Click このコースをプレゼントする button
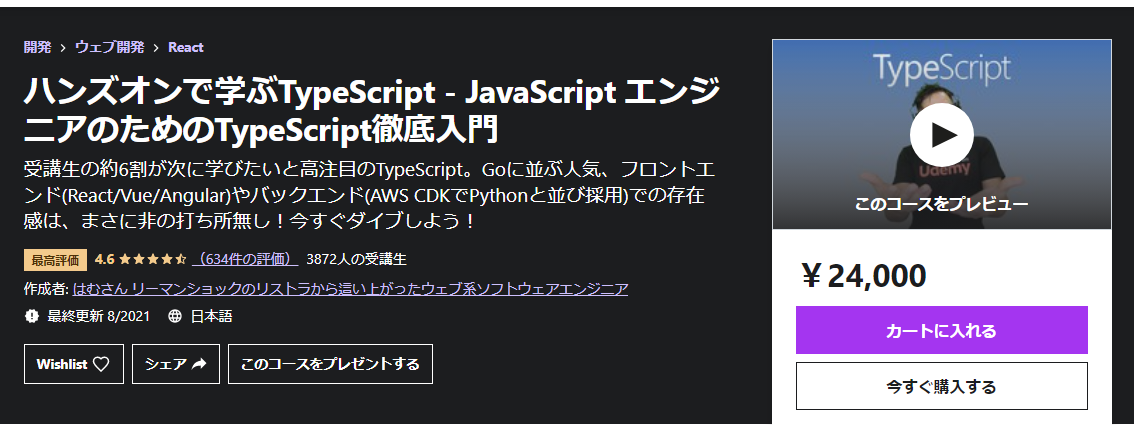The width and height of the screenshot is (1134, 425). 331,364
